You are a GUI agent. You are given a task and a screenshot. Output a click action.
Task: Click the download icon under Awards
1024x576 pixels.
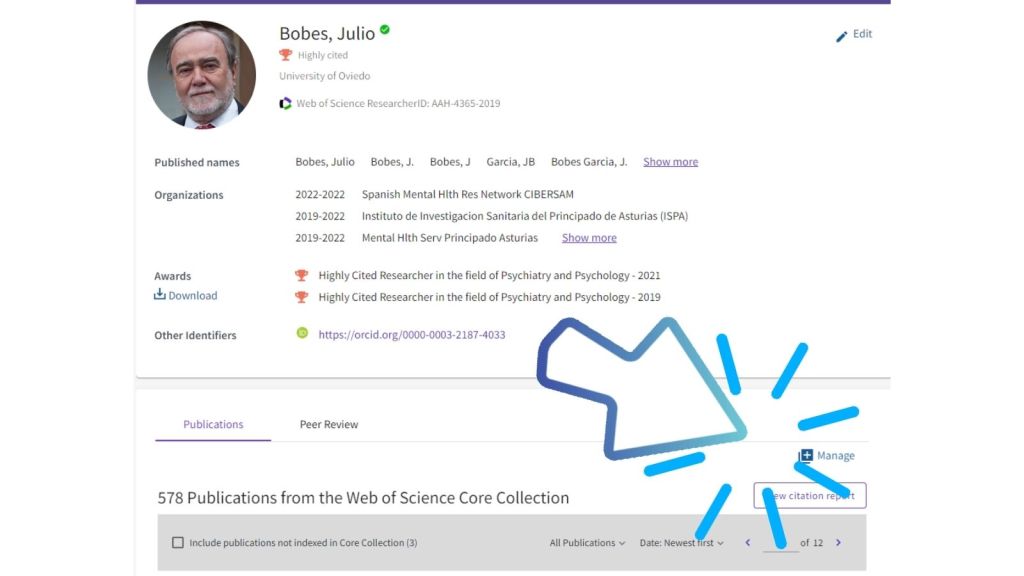click(159, 295)
